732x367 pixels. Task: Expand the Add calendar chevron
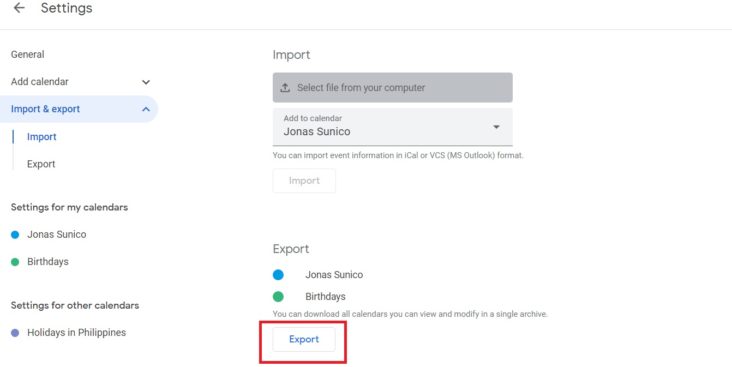tap(146, 82)
